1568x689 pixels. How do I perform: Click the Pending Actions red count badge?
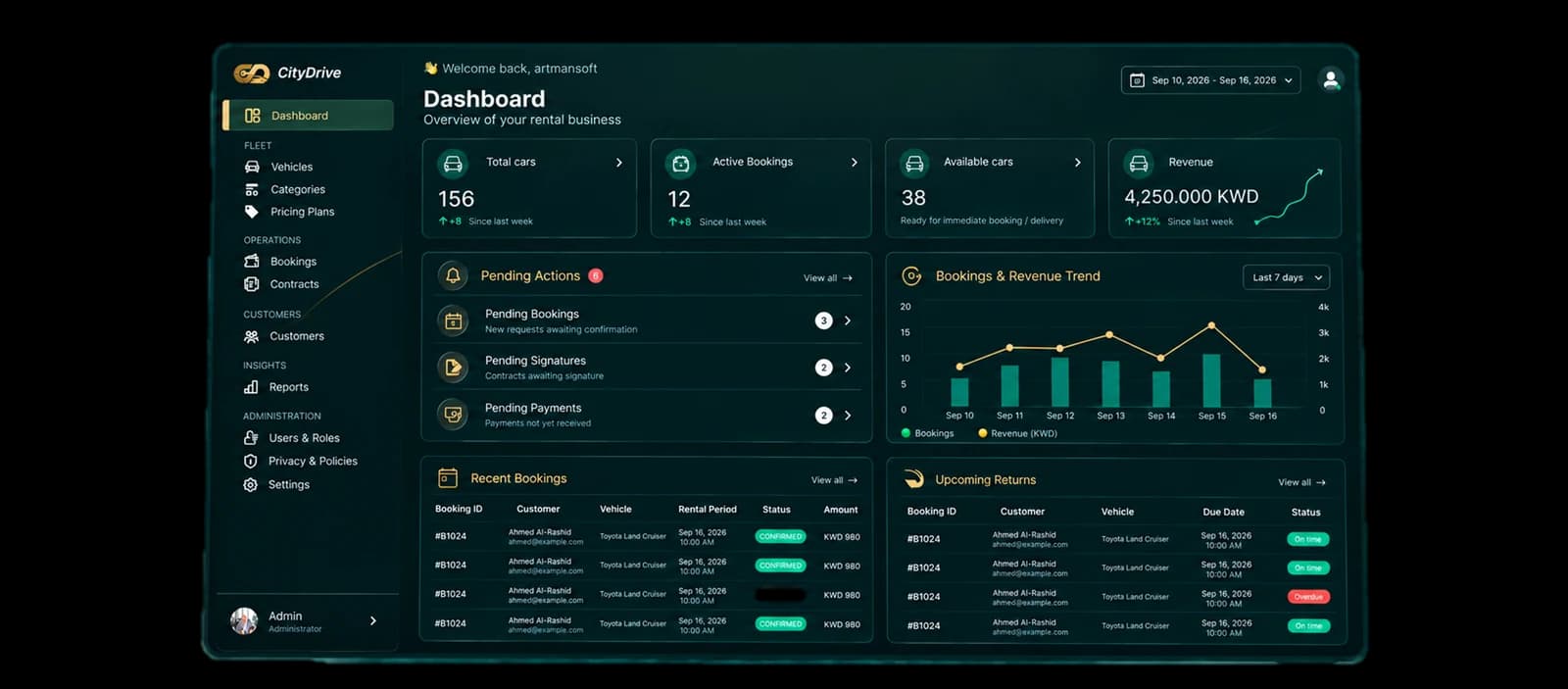(596, 275)
